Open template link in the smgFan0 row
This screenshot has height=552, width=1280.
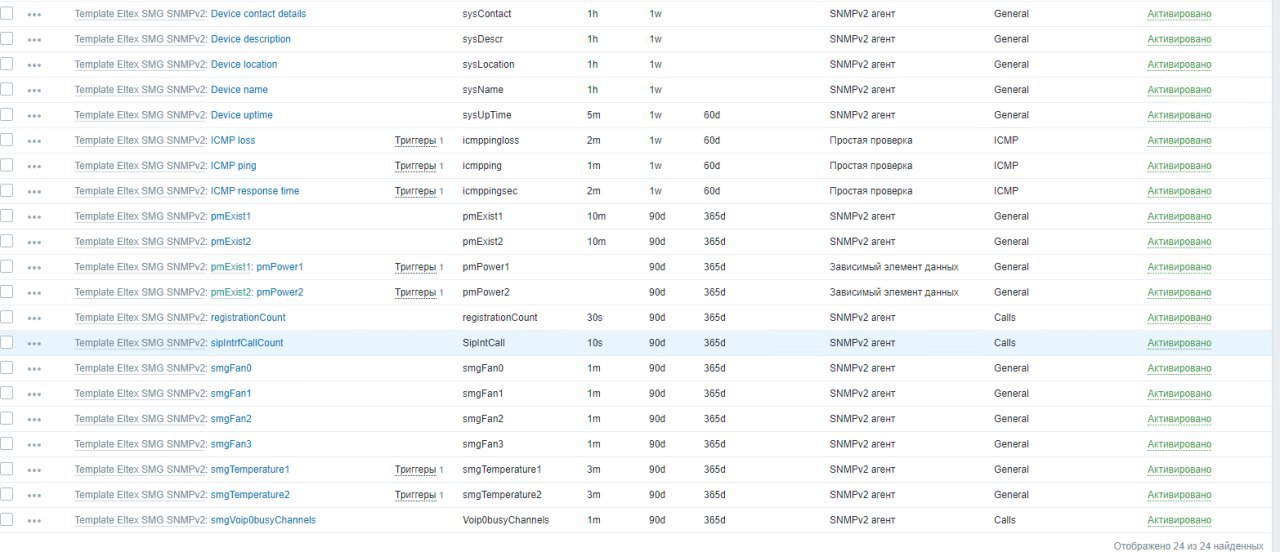click(140, 368)
